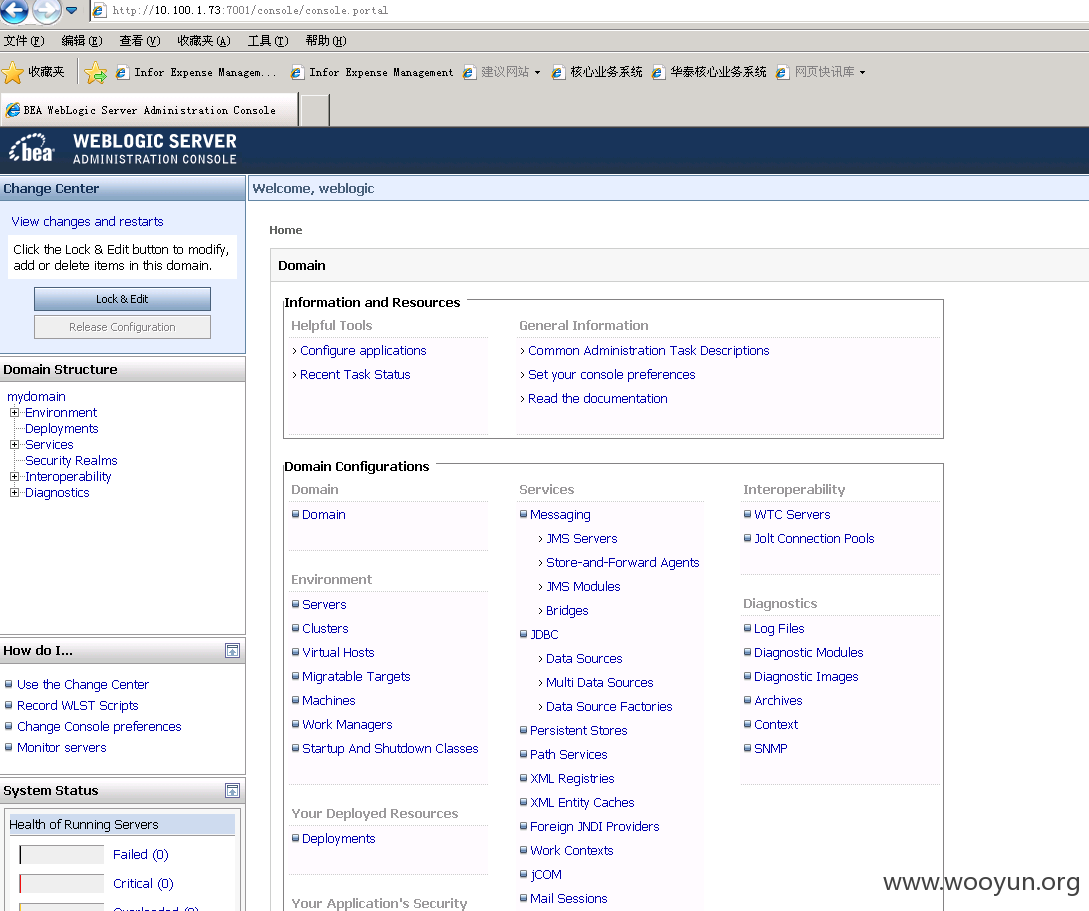Click the browser Back arrow button
The height and width of the screenshot is (911, 1089).
(x=14, y=10)
